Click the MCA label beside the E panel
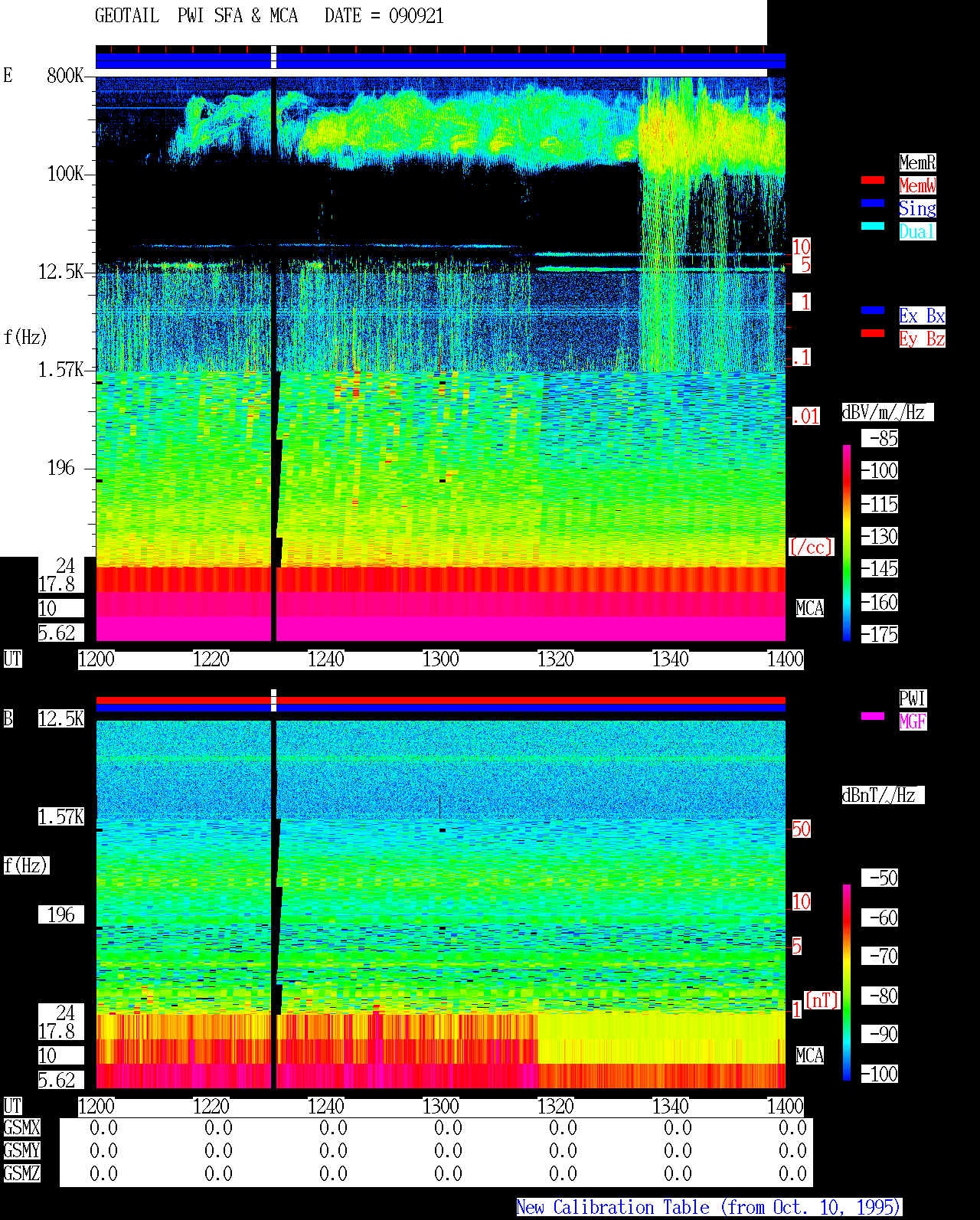Image resolution: width=980 pixels, height=1220 pixels. coord(810,608)
